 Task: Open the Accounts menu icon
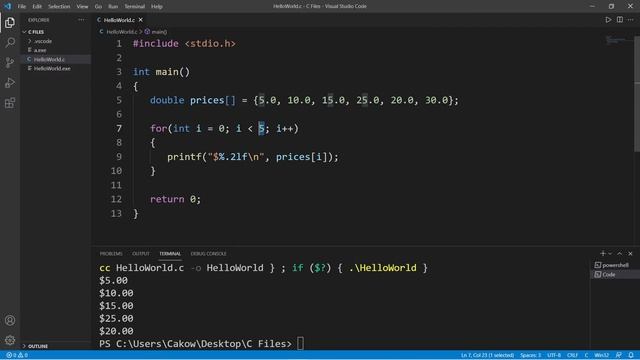click(x=10, y=320)
